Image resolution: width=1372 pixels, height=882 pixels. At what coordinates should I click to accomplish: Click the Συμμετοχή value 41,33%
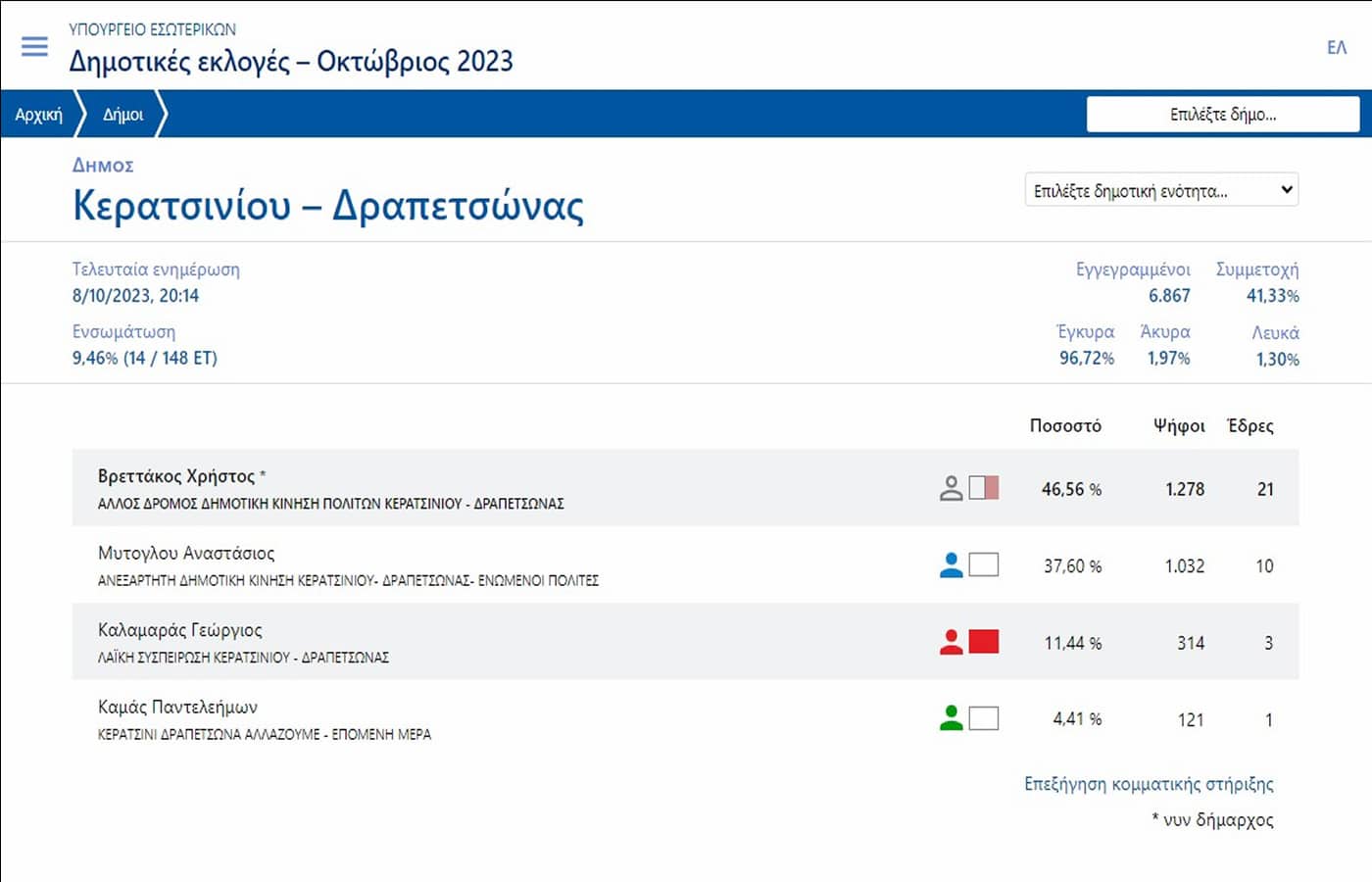click(x=1272, y=296)
